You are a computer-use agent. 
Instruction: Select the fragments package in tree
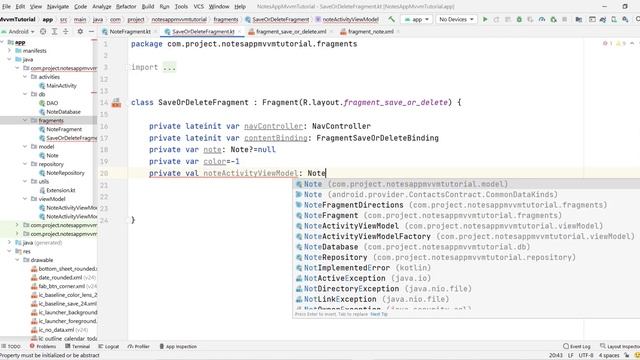[48, 120]
